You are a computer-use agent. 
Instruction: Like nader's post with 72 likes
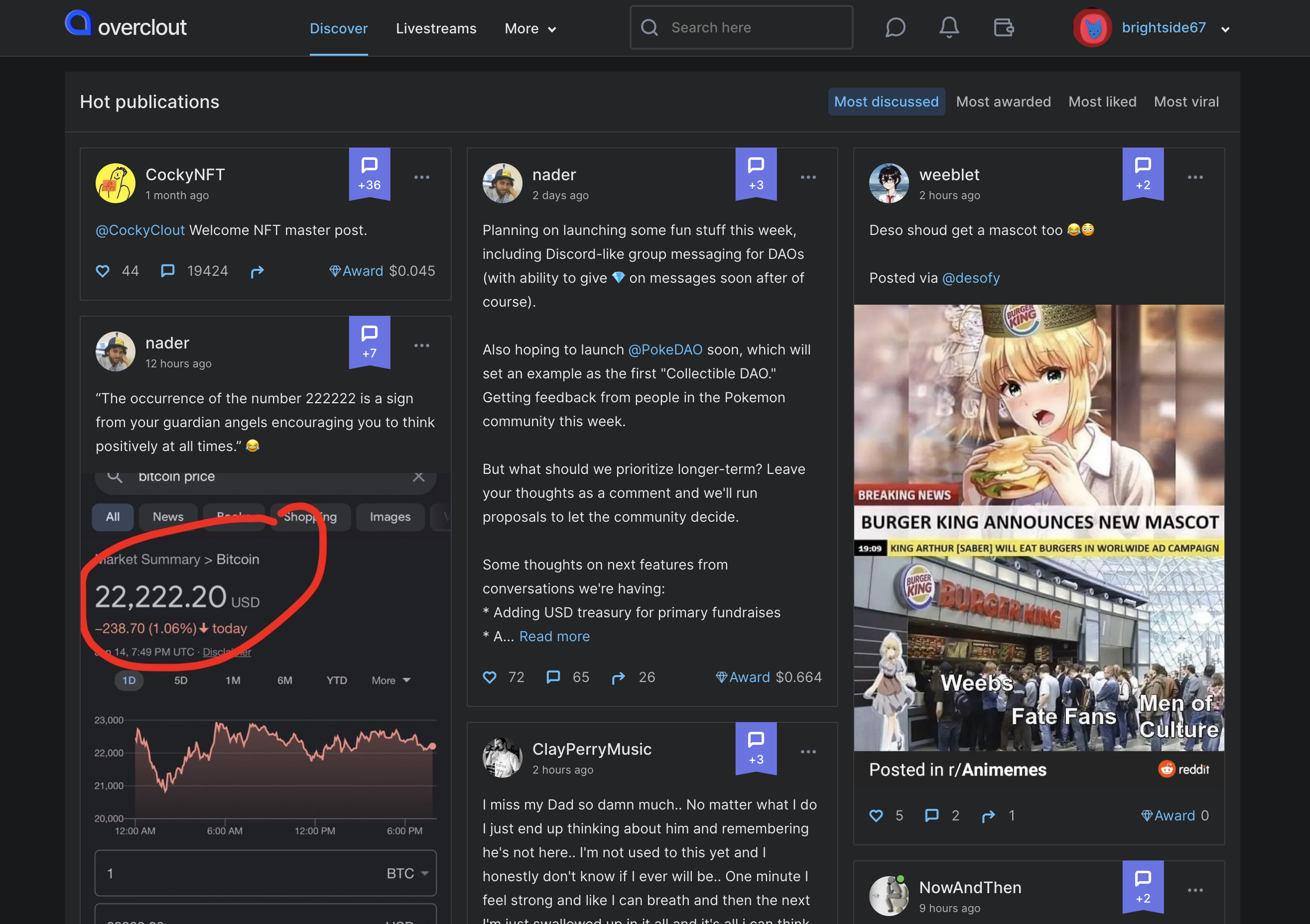click(490, 677)
